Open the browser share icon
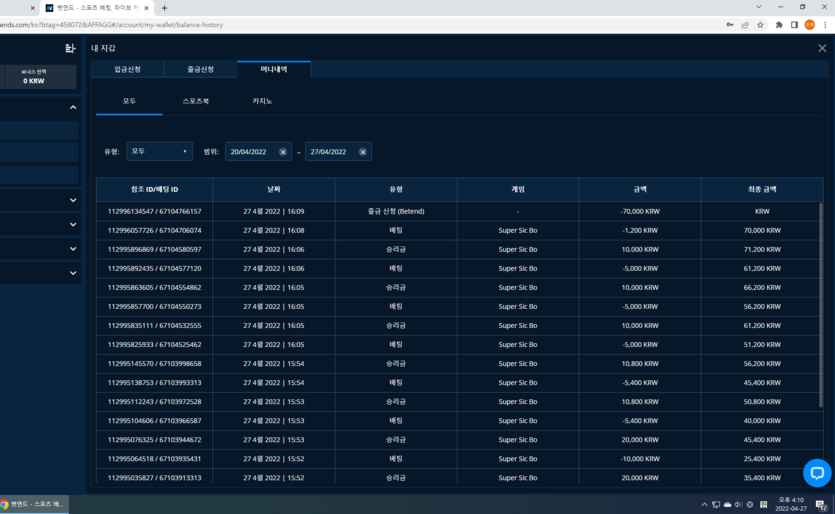835x514 pixels. pos(744,25)
